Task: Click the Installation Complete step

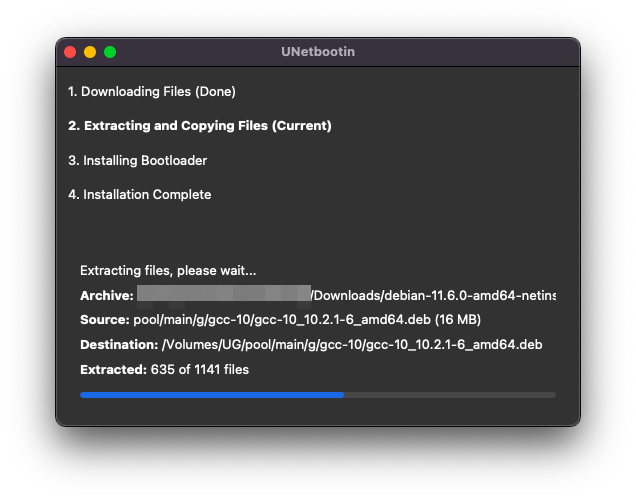Action: pyautogui.click(x=140, y=195)
